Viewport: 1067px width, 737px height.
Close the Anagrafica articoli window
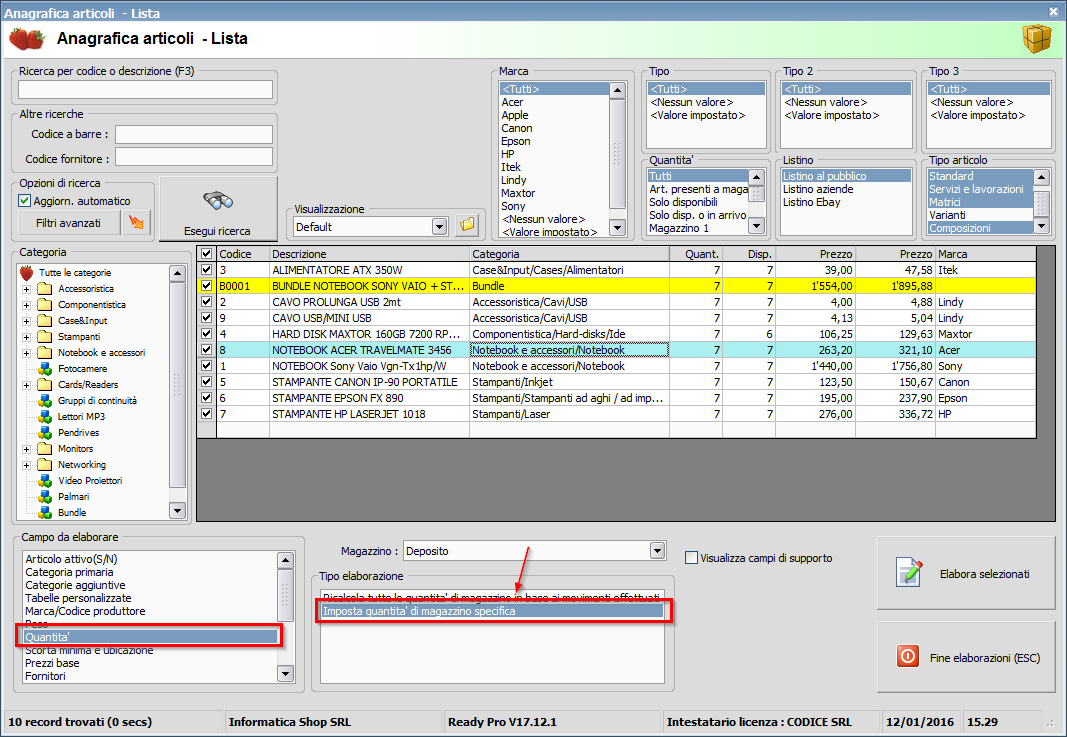point(1053,12)
